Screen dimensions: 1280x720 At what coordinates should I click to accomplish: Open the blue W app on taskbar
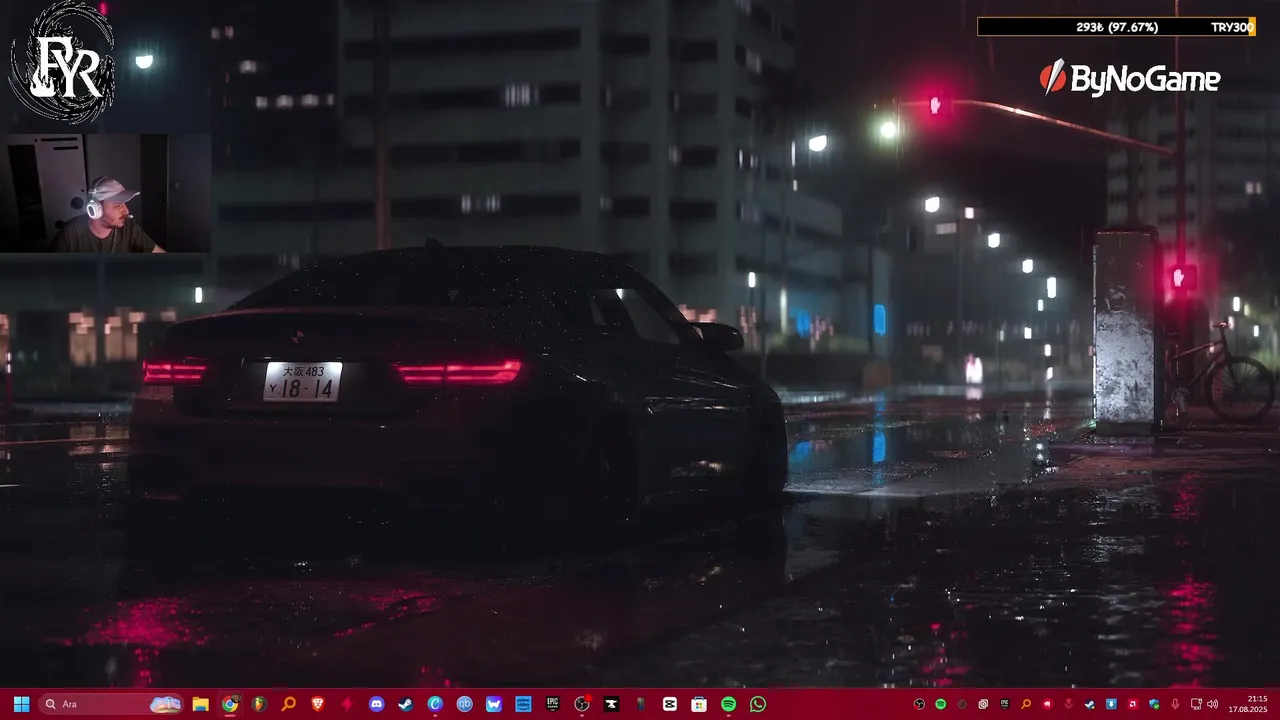(x=494, y=704)
